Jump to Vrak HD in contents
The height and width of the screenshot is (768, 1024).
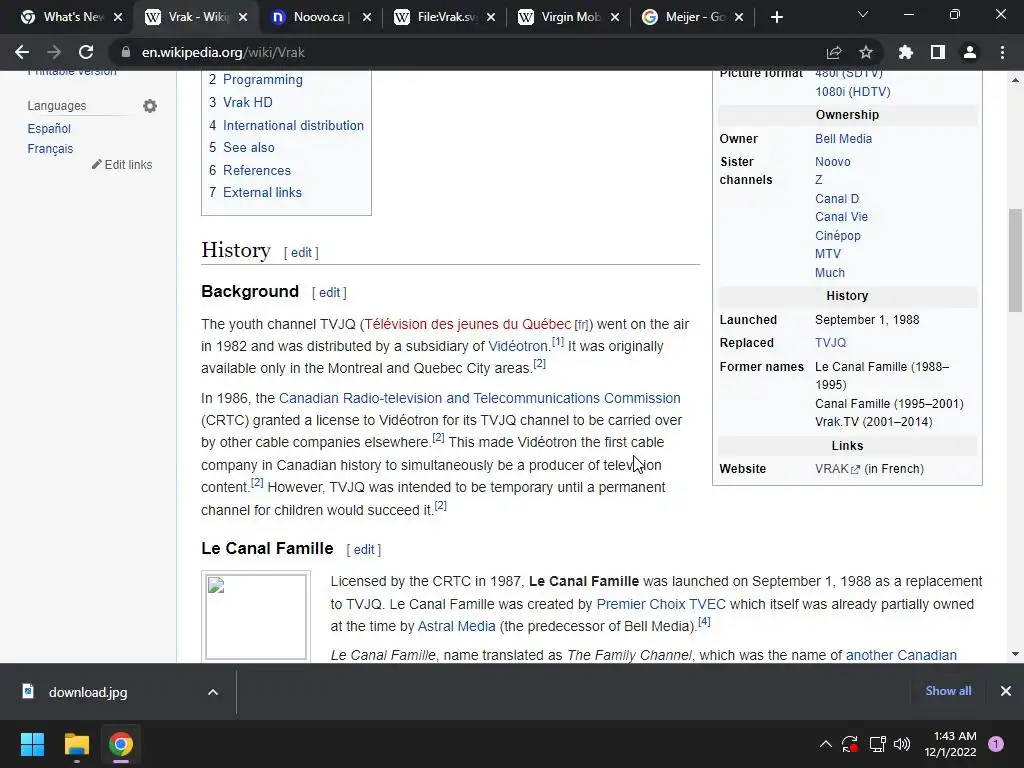[x=248, y=103]
